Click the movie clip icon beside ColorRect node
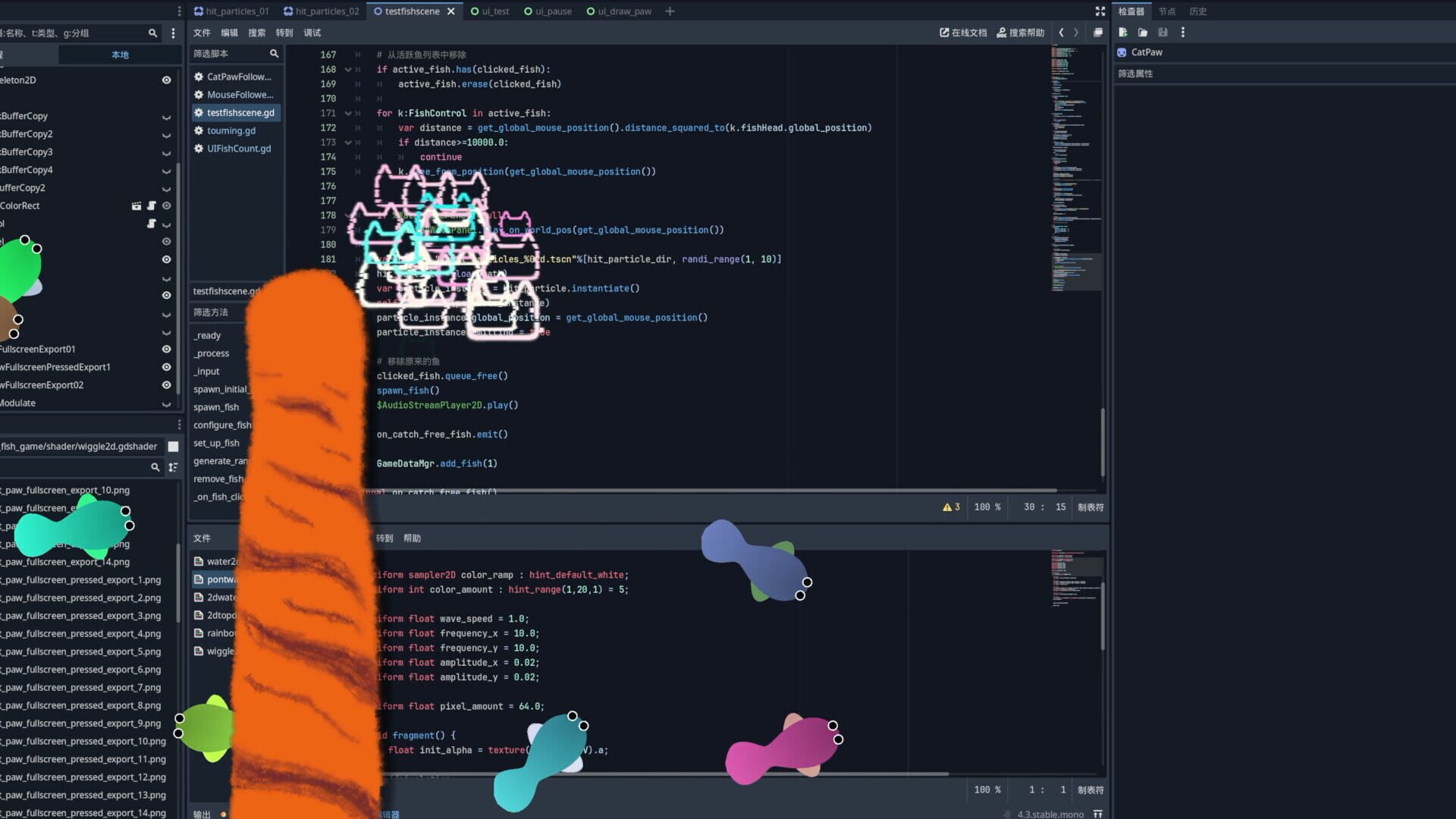Viewport: 1456px width, 819px height. (136, 206)
